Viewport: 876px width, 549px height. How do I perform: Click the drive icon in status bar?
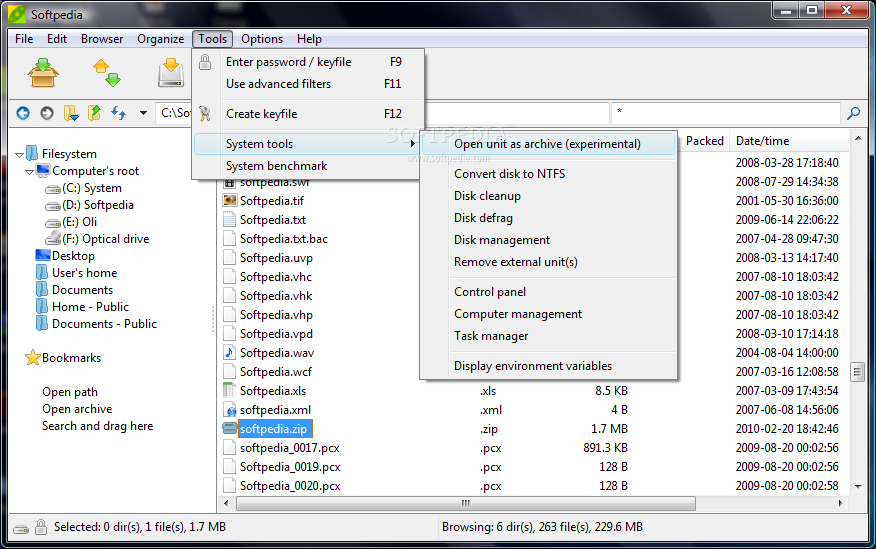click(21, 528)
